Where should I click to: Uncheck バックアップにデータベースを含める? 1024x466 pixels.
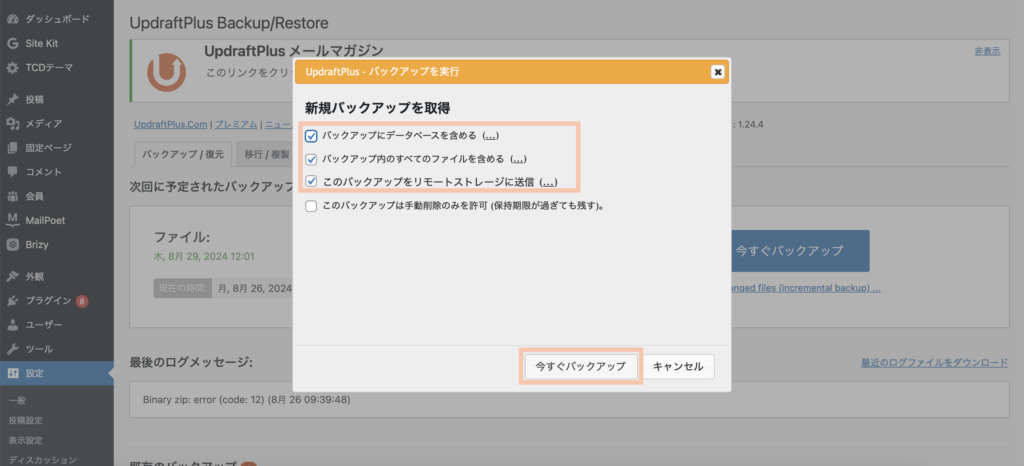point(312,136)
